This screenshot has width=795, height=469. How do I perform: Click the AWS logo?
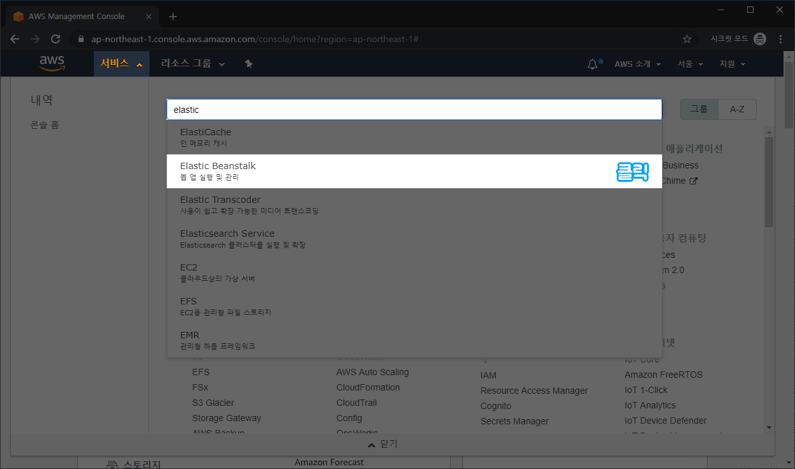tap(52, 63)
